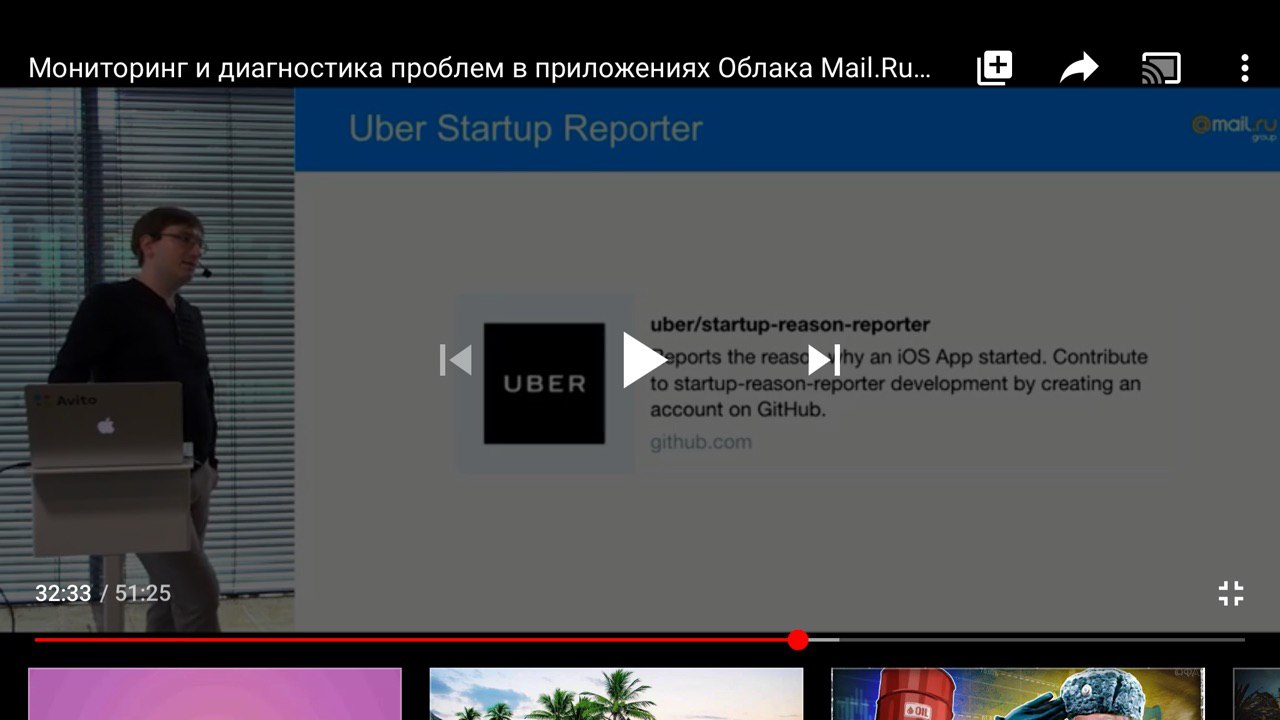Tap the uber/startup-reason-reporter heading
This screenshot has width=1280, height=720.
pyautogui.click(x=790, y=325)
